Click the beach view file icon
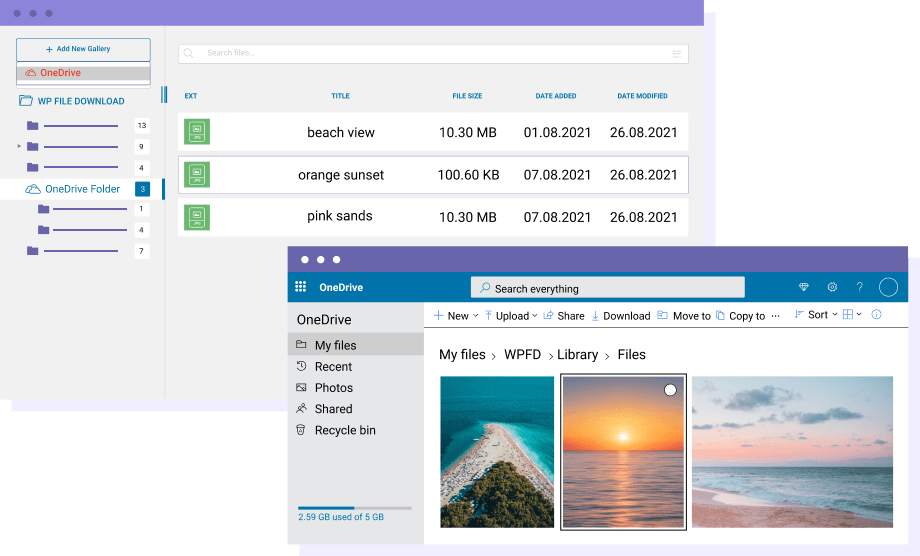Viewport: 920px width, 556px height. click(197, 131)
